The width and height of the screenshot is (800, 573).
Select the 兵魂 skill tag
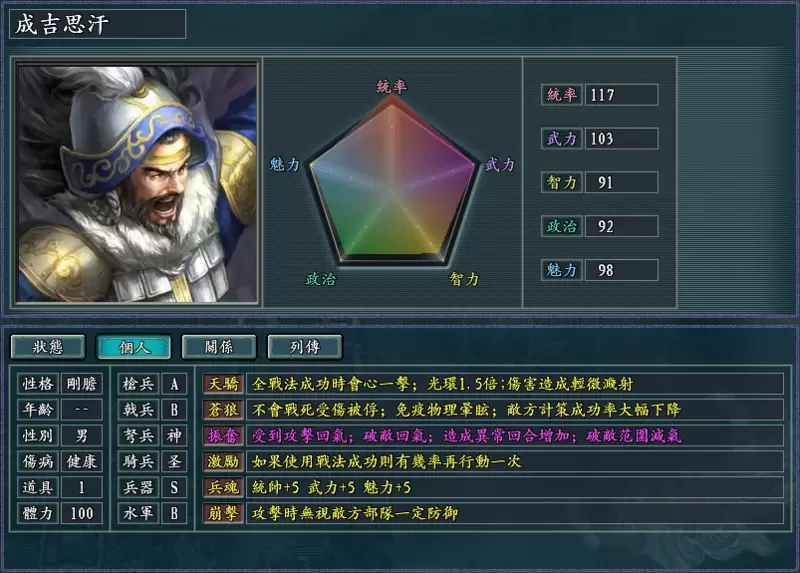223,487
